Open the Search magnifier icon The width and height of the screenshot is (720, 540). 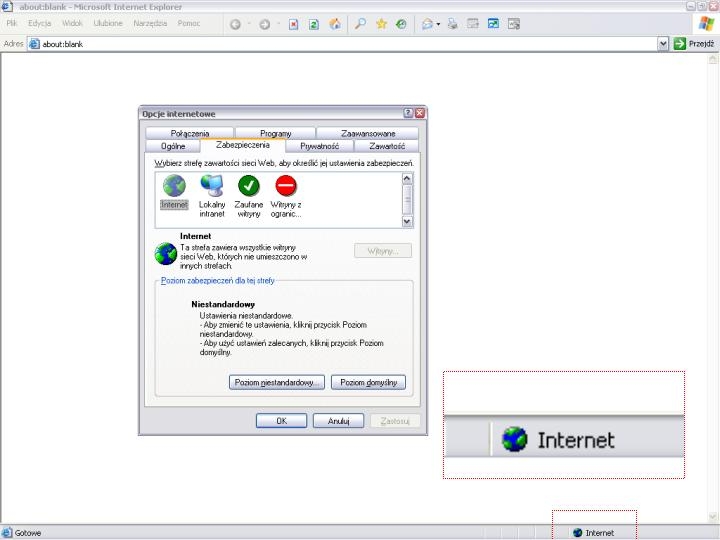[x=360, y=24]
